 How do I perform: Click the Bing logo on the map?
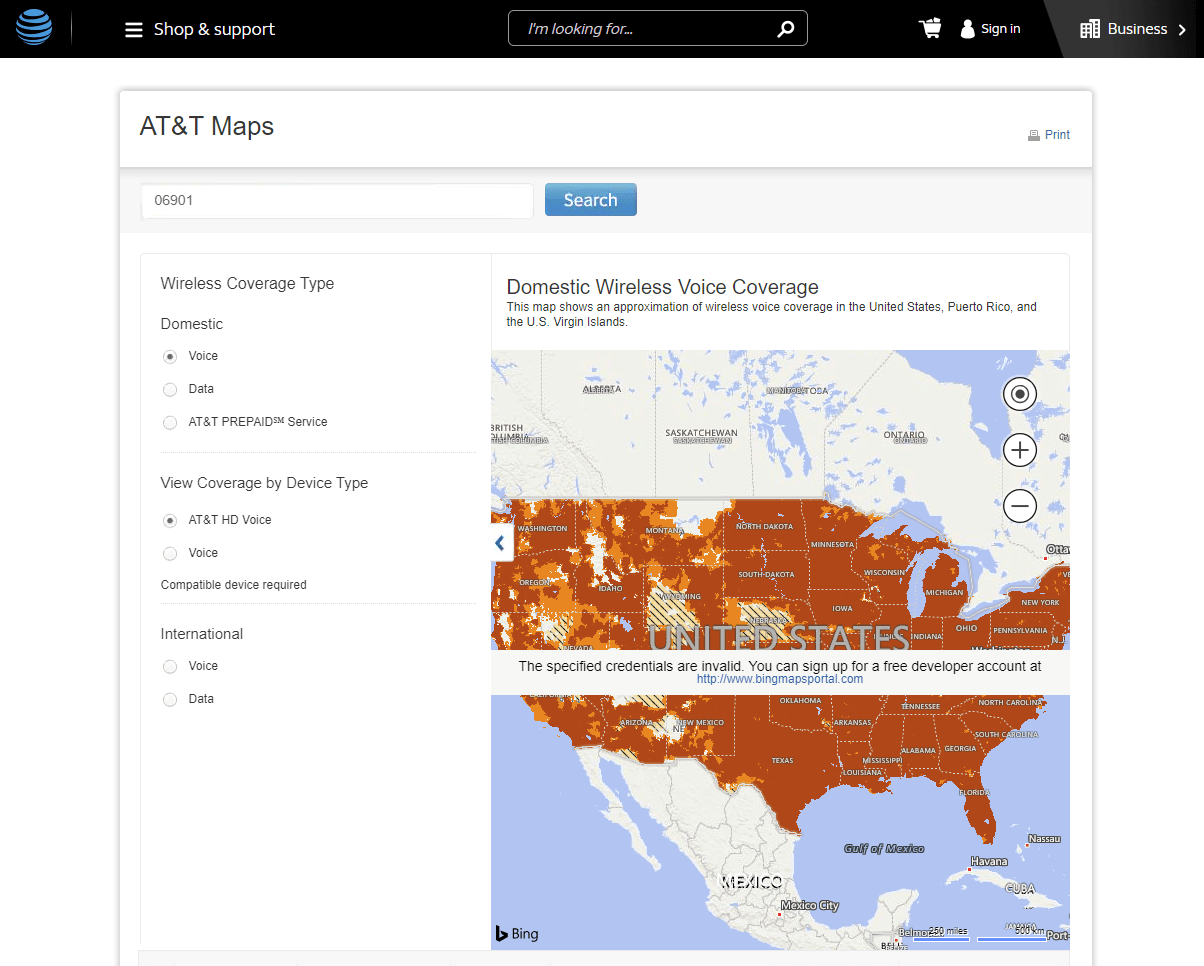point(516,933)
